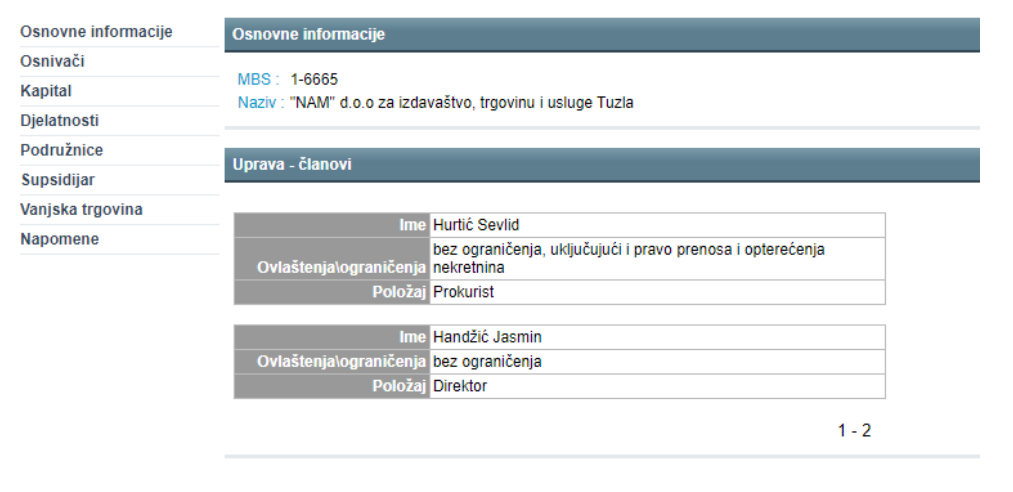Show Napomene from the left menu
Image resolution: width=1013 pixels, height=492 pixels.
click(x=59, y=240)
